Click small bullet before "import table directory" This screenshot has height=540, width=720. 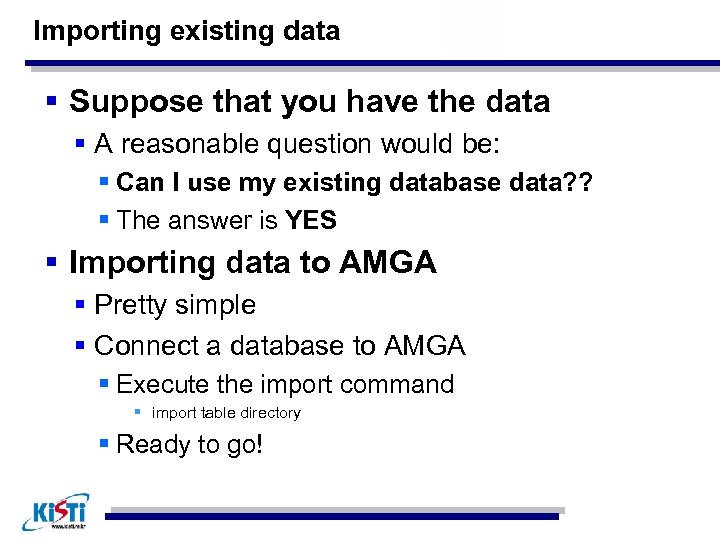139,413
